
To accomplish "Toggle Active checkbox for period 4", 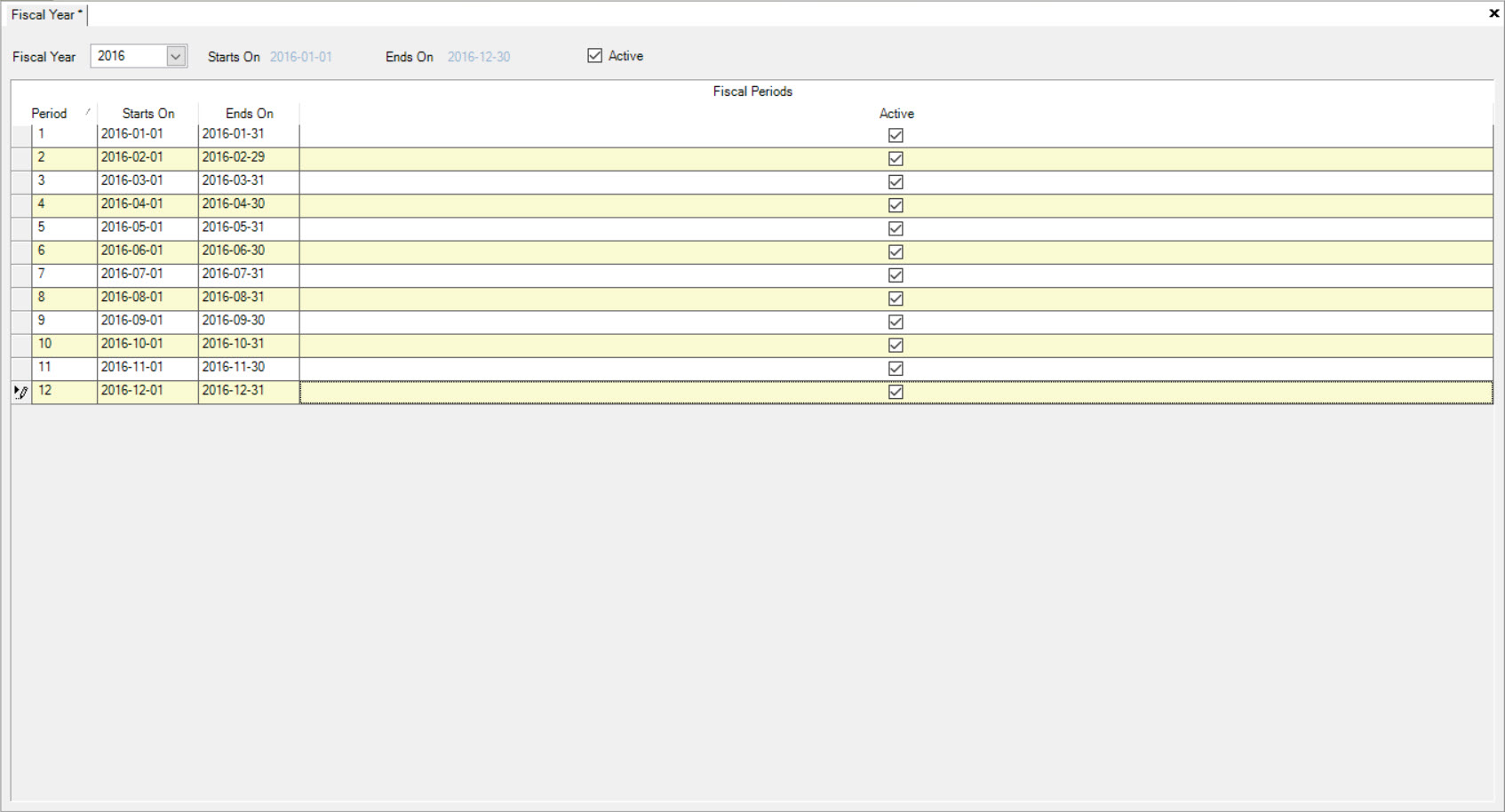I will 896,205.
